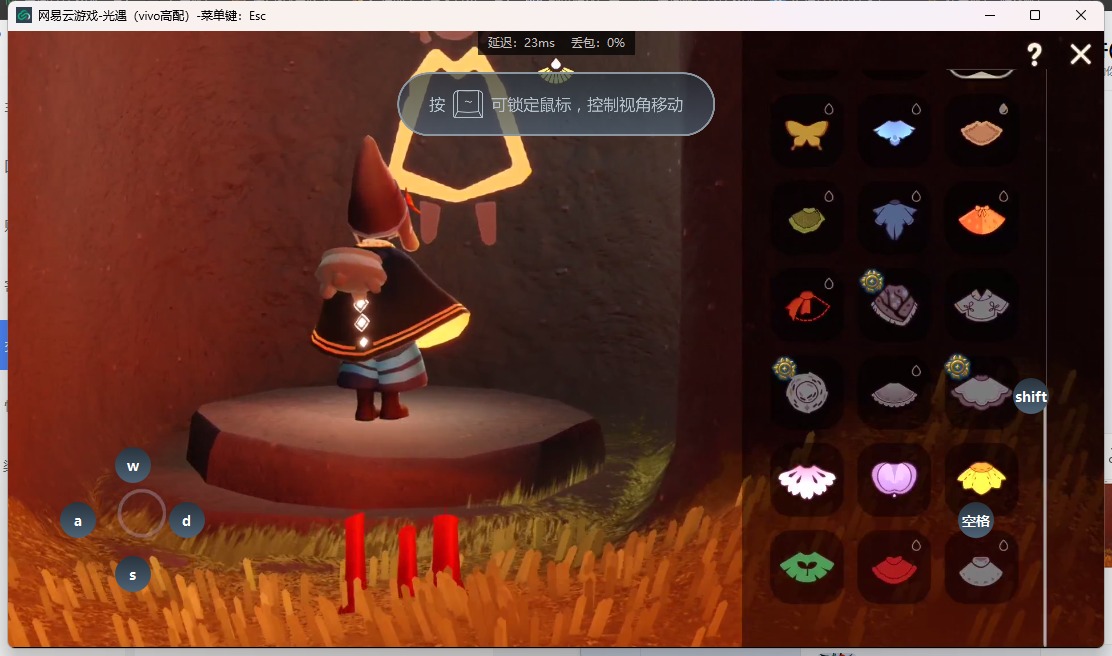Select the red cape with ribbon
Screen dimensions: 1112x656
click(807, 306)
